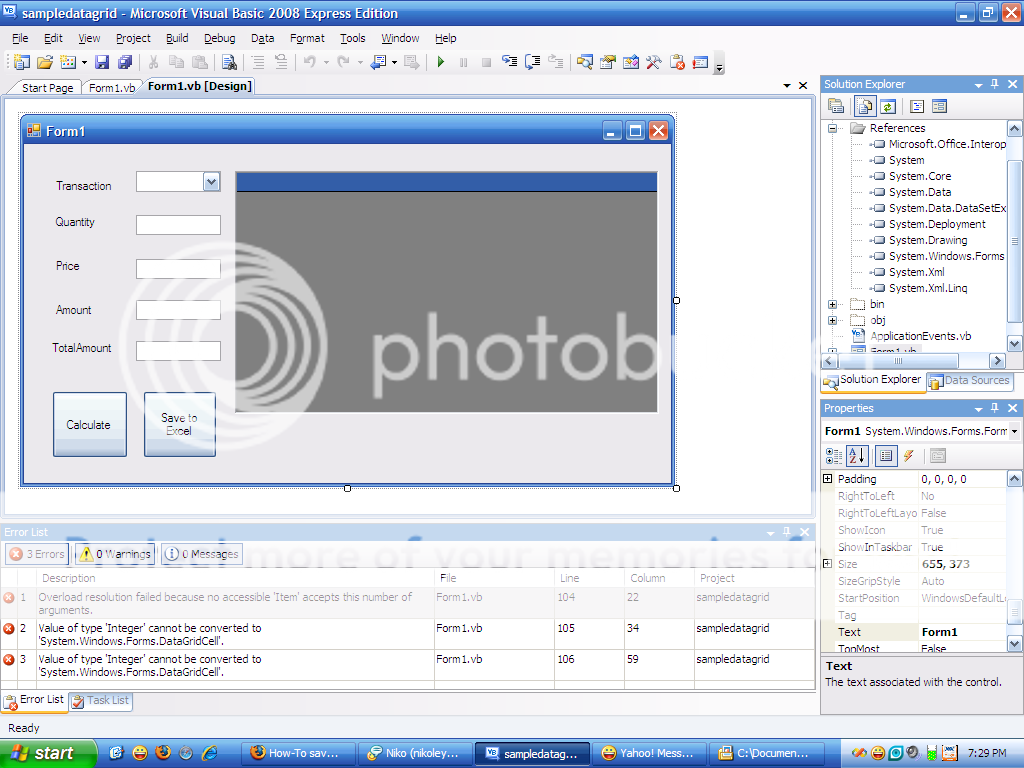The width and height of the screenshot is (1024, 768).
Task: Open the File menu
Action: coord(20,38)
